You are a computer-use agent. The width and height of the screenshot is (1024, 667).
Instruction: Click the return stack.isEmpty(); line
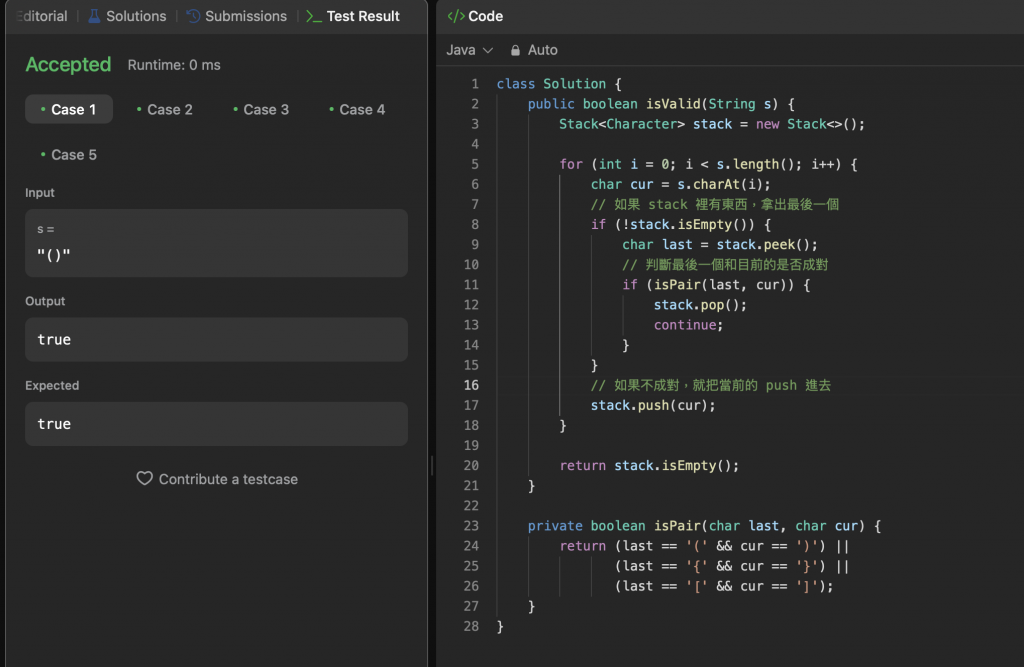649,466
